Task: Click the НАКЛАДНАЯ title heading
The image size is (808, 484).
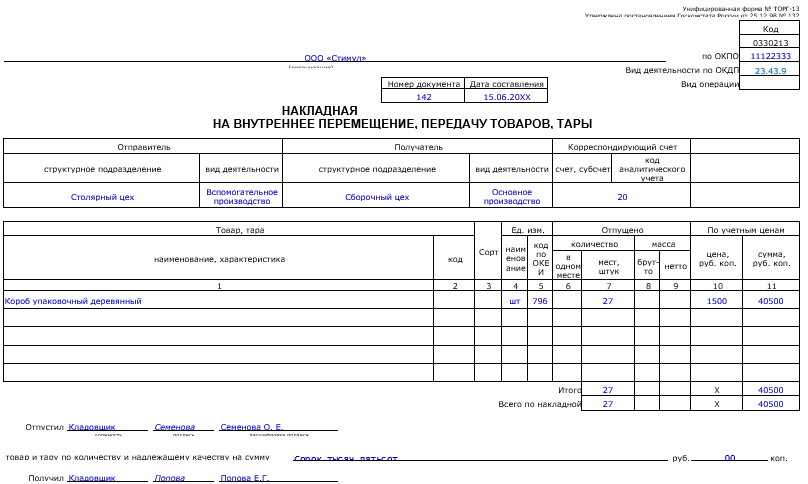Action: point(319,111)
